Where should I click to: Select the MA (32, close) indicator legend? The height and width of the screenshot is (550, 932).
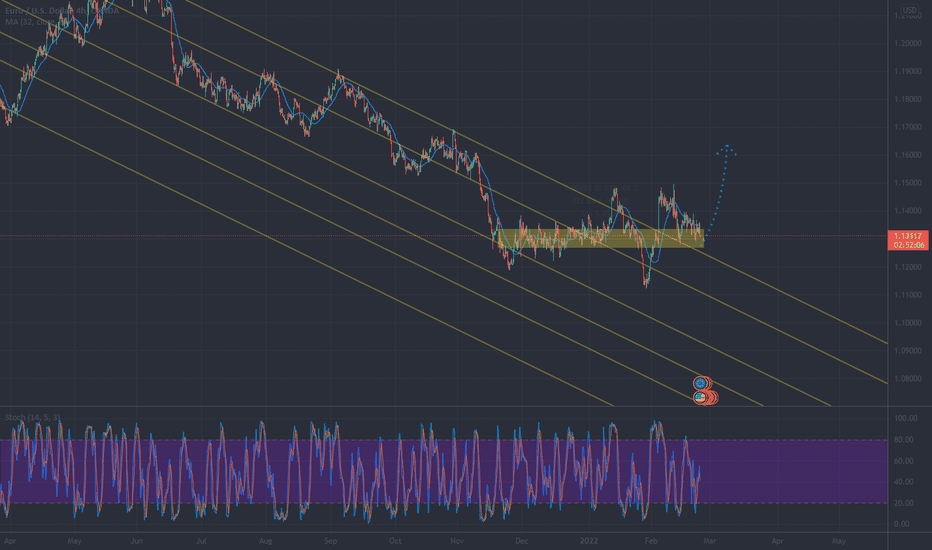(x=36, y=22)
